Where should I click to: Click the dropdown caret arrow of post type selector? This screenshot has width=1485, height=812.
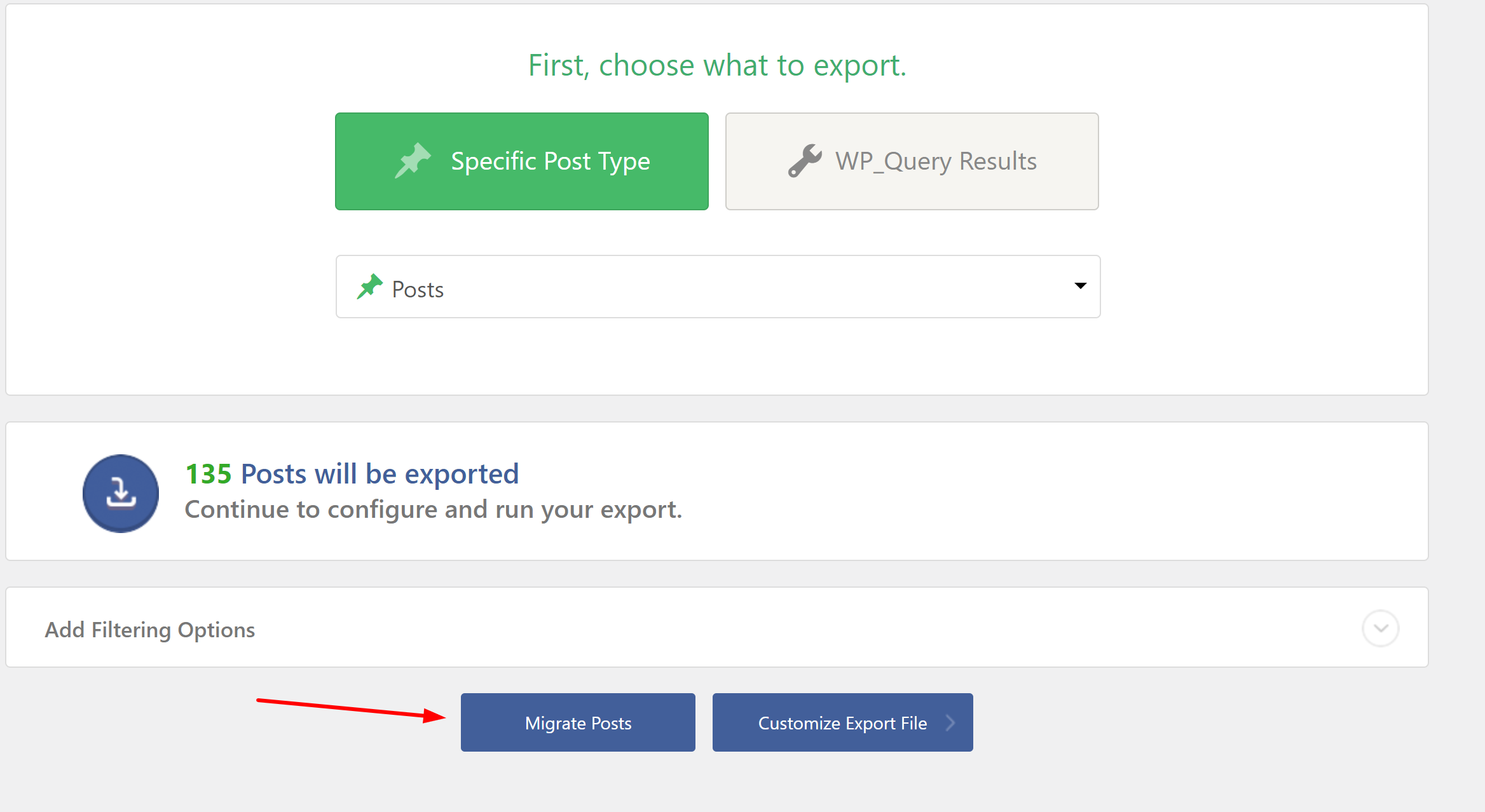(1080, 285)
